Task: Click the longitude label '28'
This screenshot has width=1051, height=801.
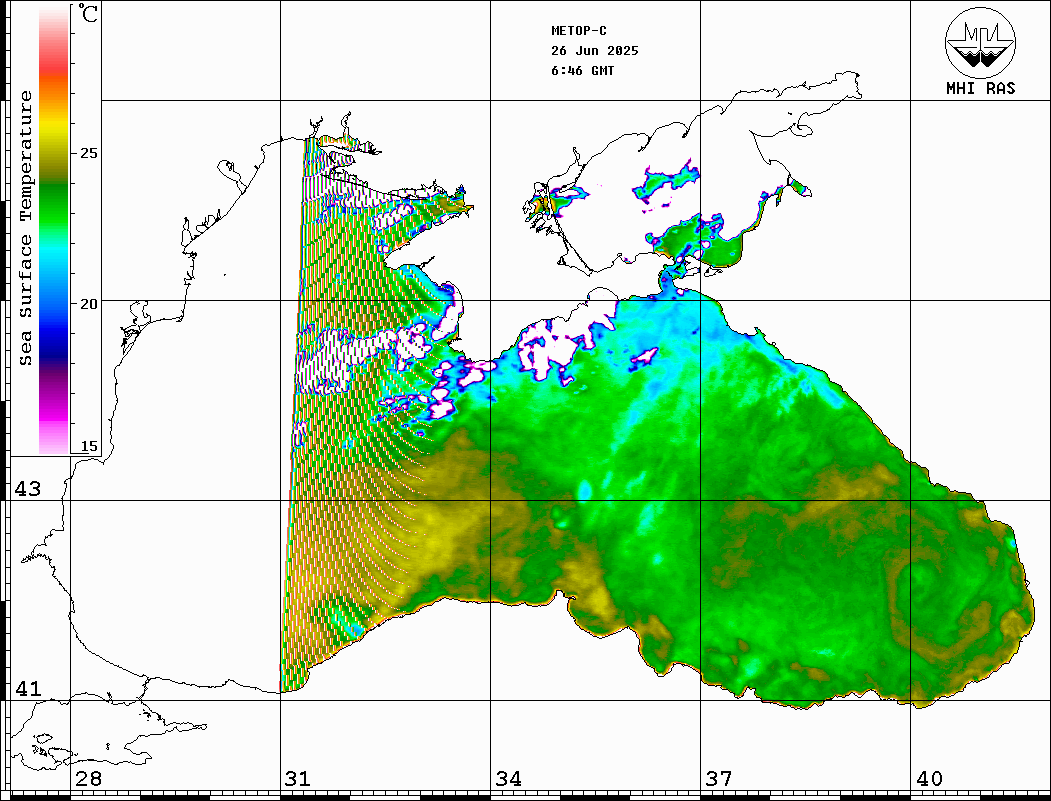Action: [88, 778]
